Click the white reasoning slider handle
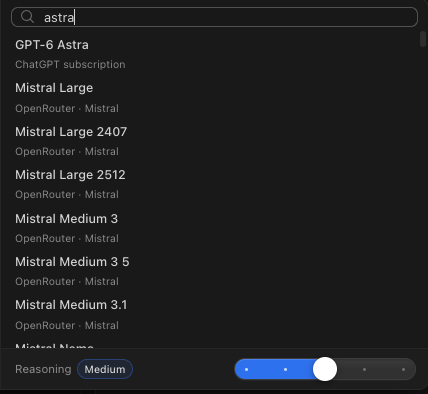The image size is (428, 394). pos(325,369)
